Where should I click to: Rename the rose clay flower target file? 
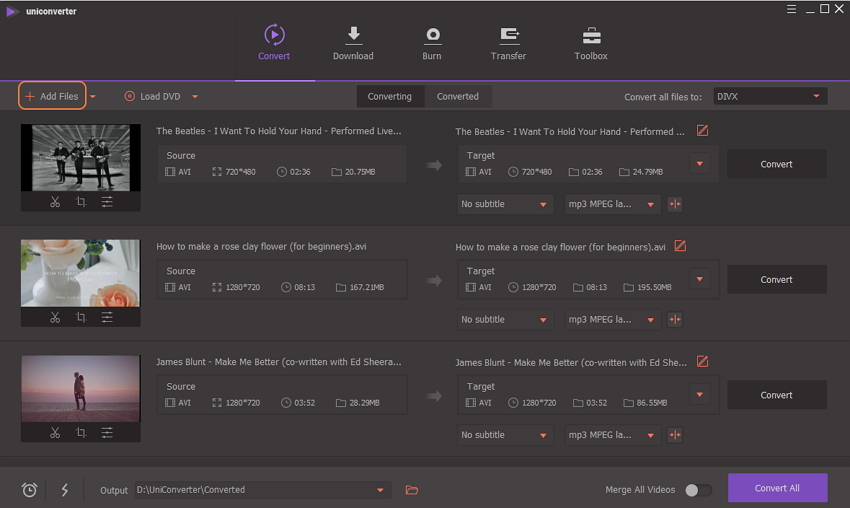point(680,246)
